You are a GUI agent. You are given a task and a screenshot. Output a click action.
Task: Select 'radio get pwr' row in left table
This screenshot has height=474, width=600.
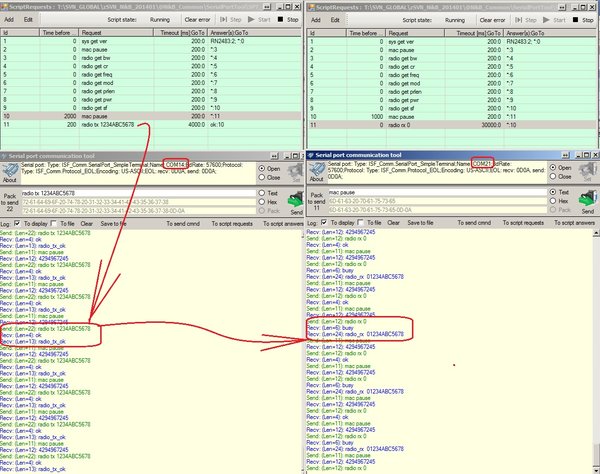click(151, 99)
